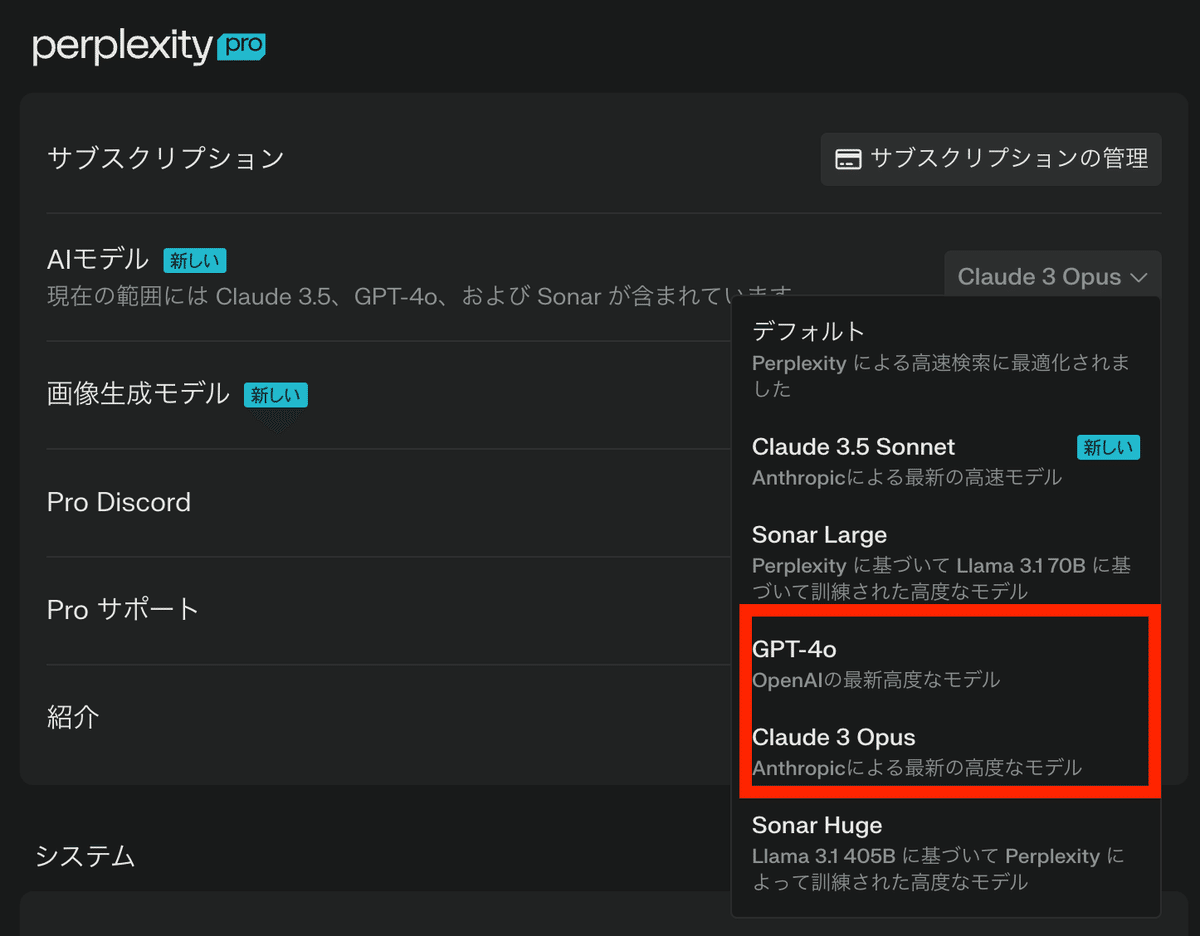This screenshot has height=936, width=1200.
Task: Click the Pro サポート row
Action: click(x=123, y=609)
